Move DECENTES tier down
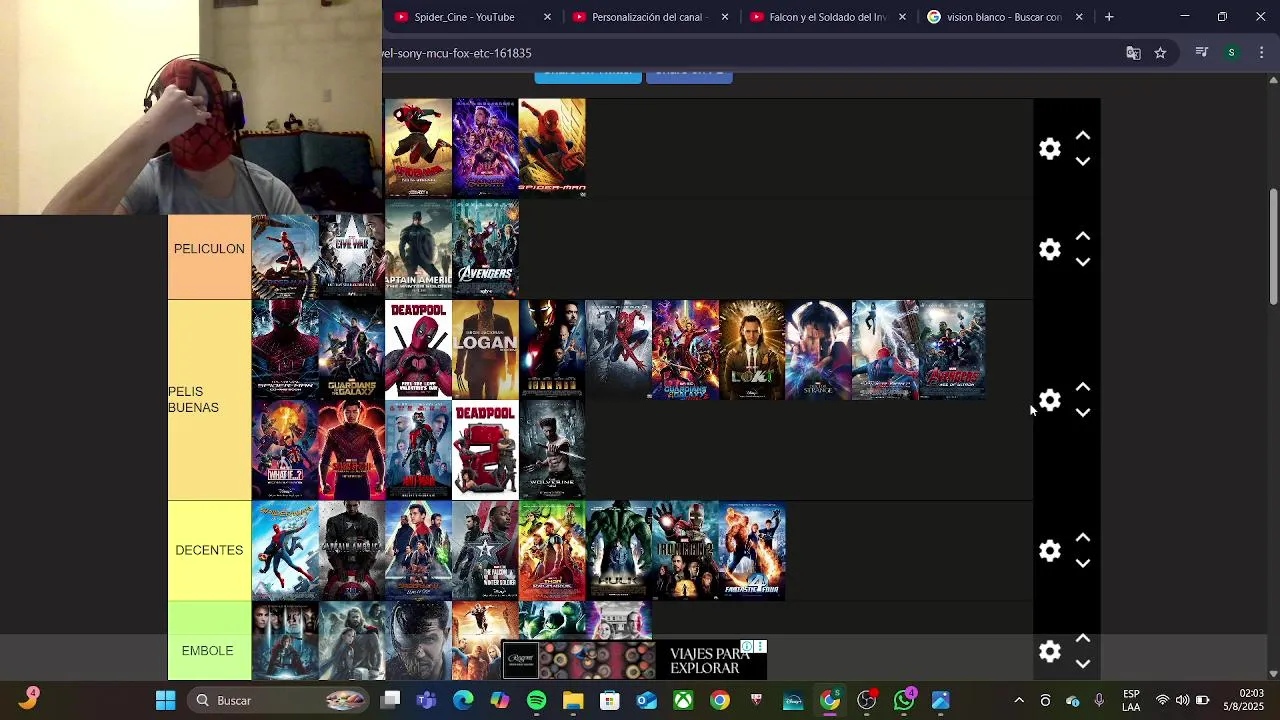This screenshot has height=720, width=1280. pyautogui.click(x=1083, y=563)
